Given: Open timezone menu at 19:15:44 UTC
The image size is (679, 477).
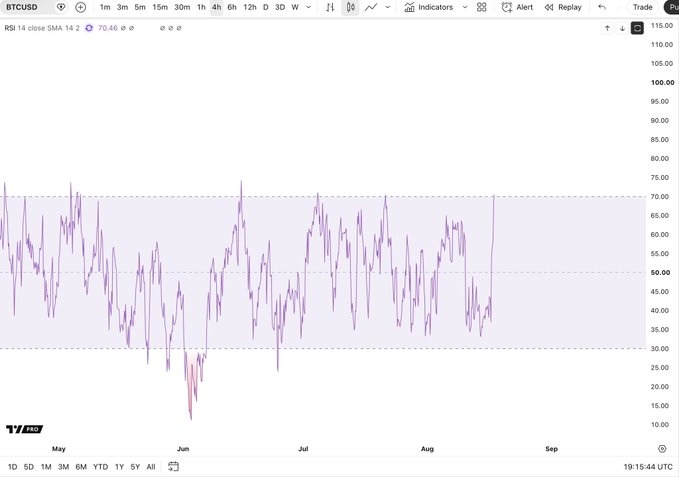Looking at the screenshot, I should click(x=648, y=467).
